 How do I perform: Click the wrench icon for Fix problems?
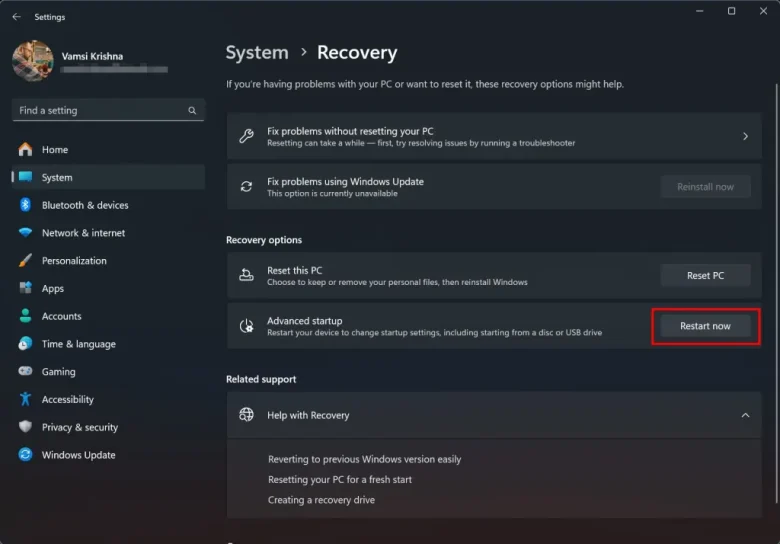[x=246, y=136]
